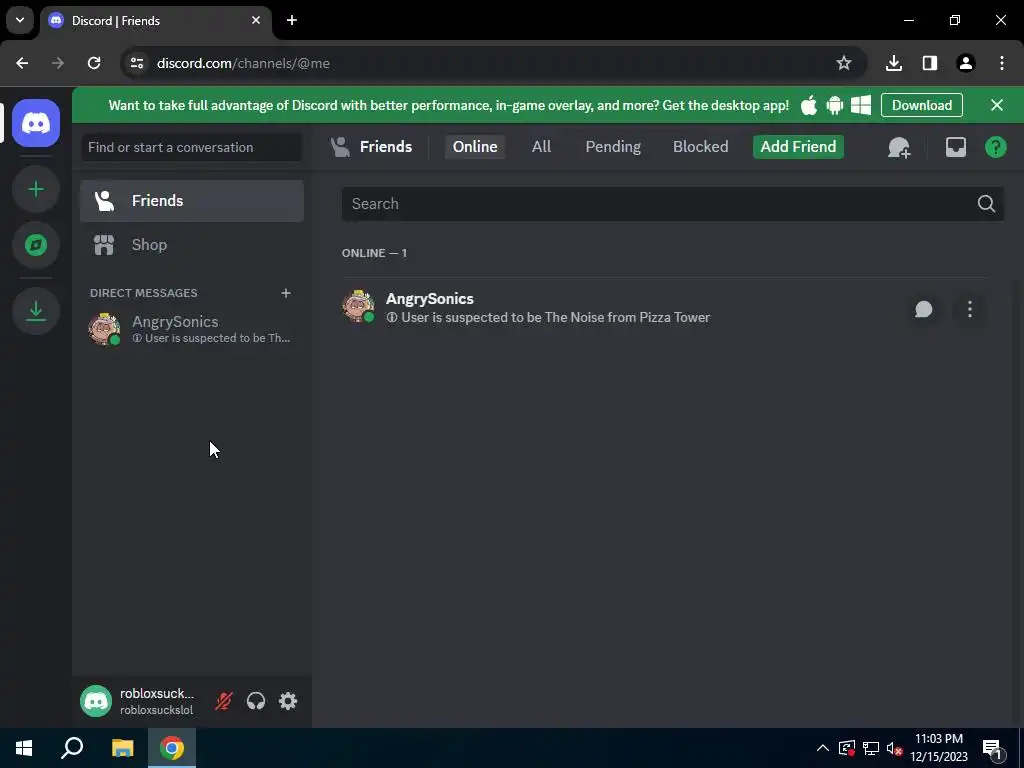Show hidden system tray icons
This screenshot has height=768, width=1024.
(x=823, y=748)
